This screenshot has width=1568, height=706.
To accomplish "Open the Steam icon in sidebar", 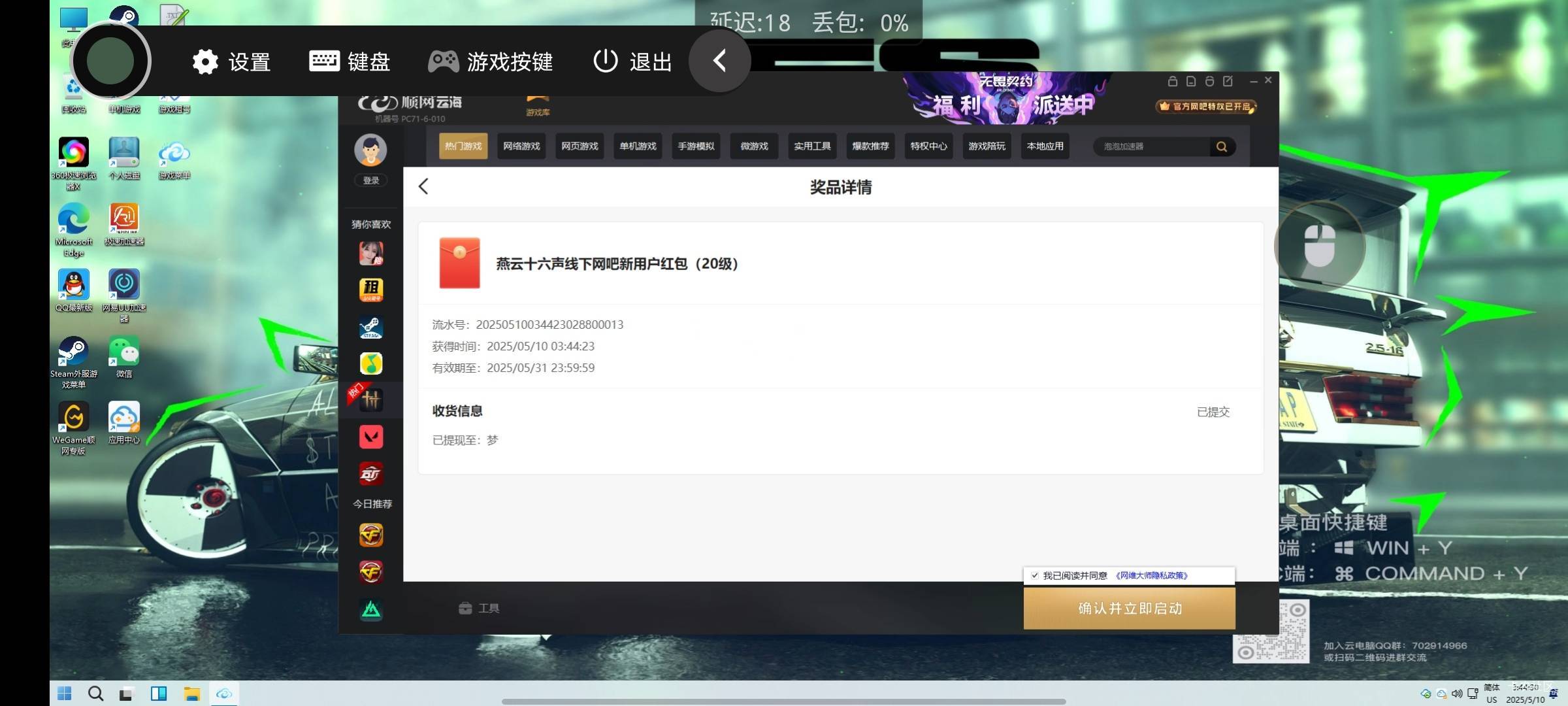I will coord(371,327).
